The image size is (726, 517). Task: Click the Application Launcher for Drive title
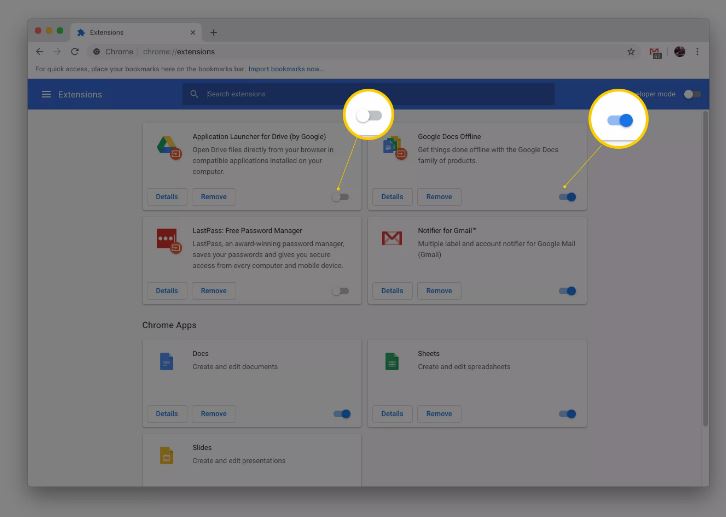point(259,137)
